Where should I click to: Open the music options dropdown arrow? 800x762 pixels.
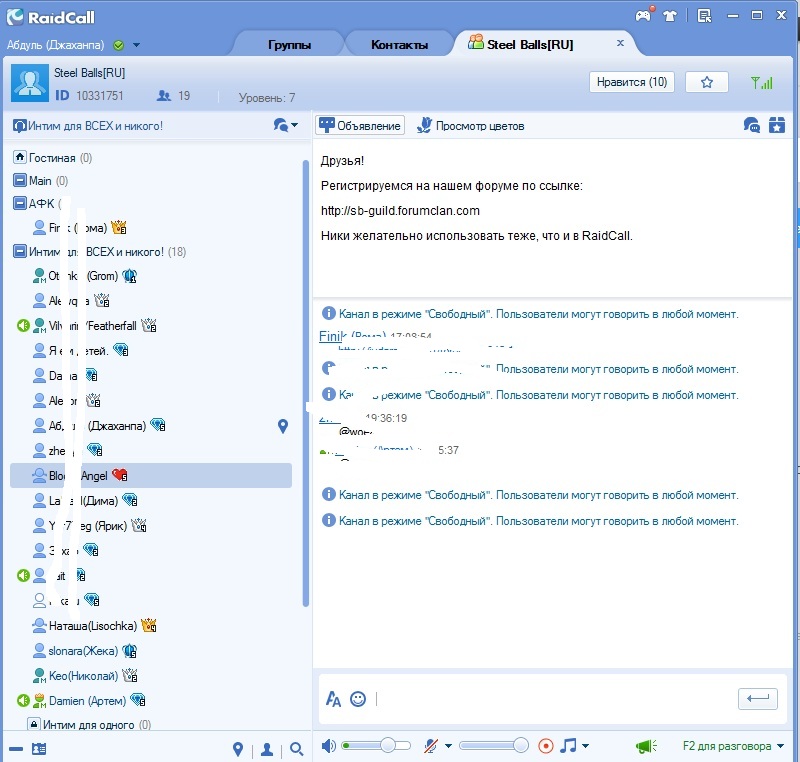click(585, 746)
